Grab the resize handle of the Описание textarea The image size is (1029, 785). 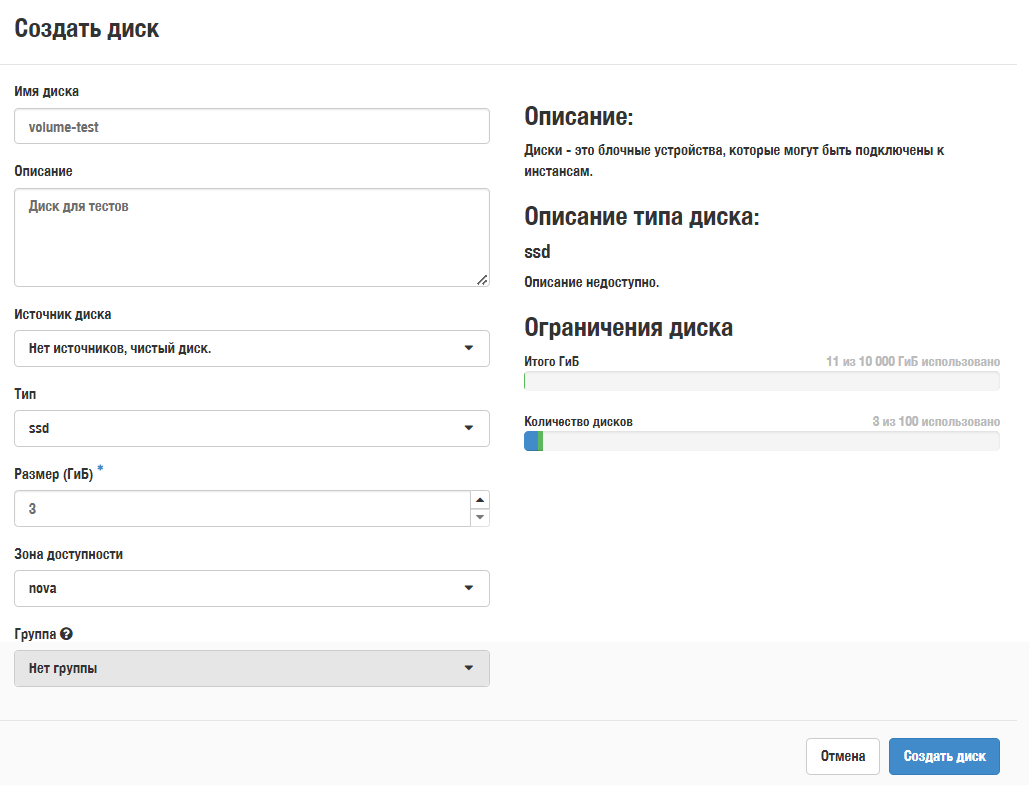(483, 280)
